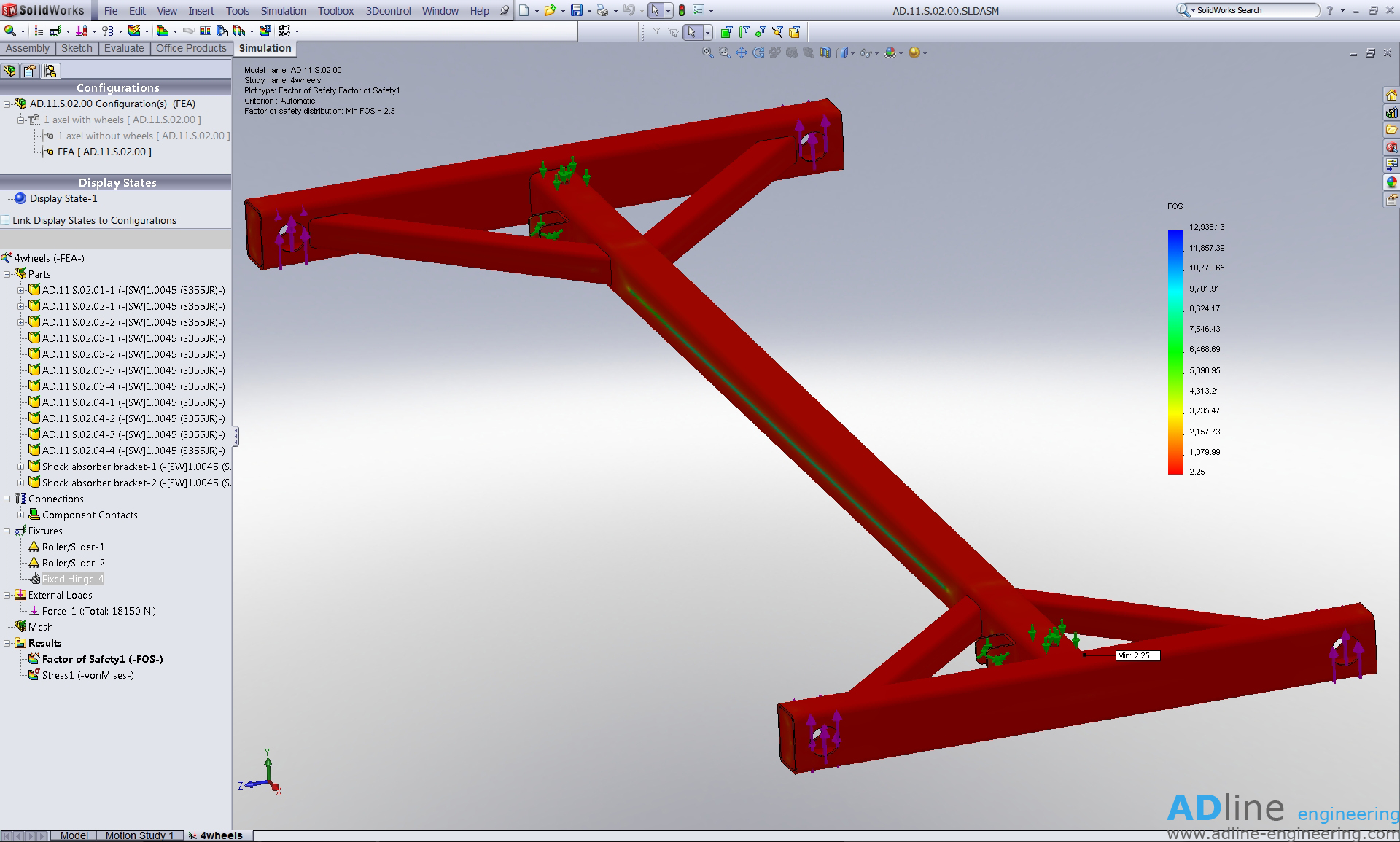Expand the Shock absorber bracket-1 node
The image size is (1400, 842).
[x=21, y=467]
